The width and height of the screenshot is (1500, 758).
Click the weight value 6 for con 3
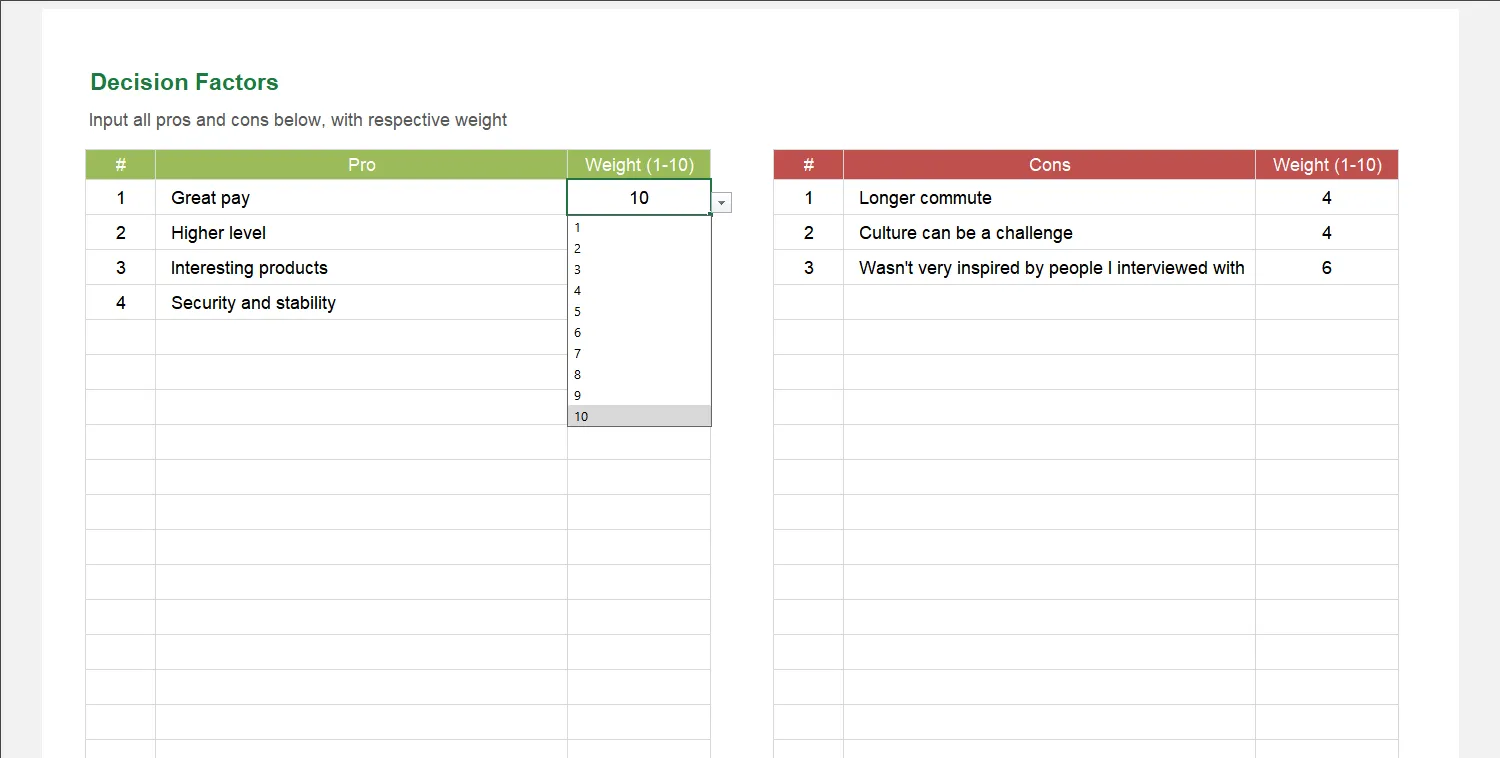(x=1326, y=267)
